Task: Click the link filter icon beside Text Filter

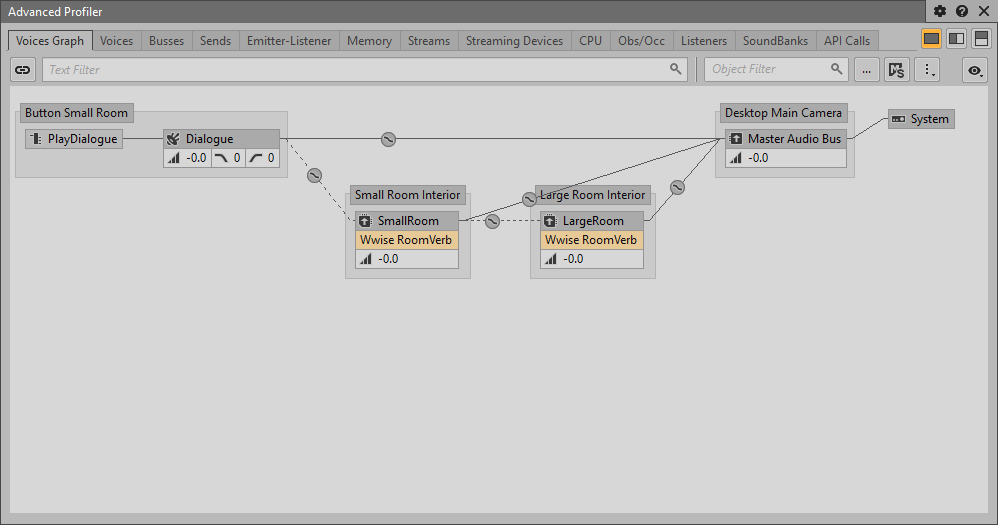Action: pos(23,70)
